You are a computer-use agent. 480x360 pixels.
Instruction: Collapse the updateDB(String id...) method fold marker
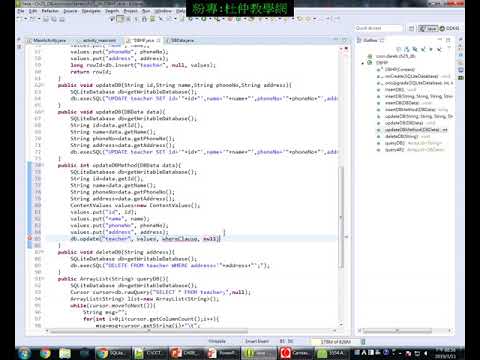click(x=43, y=85)
